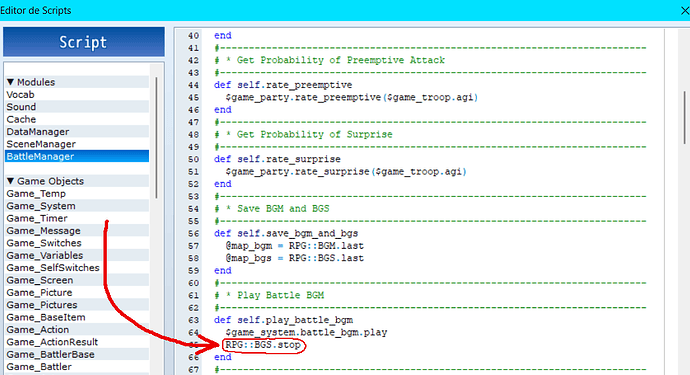Open the Game_Switches script
This screenshot has height=375, width=690.
coord(77,243)
